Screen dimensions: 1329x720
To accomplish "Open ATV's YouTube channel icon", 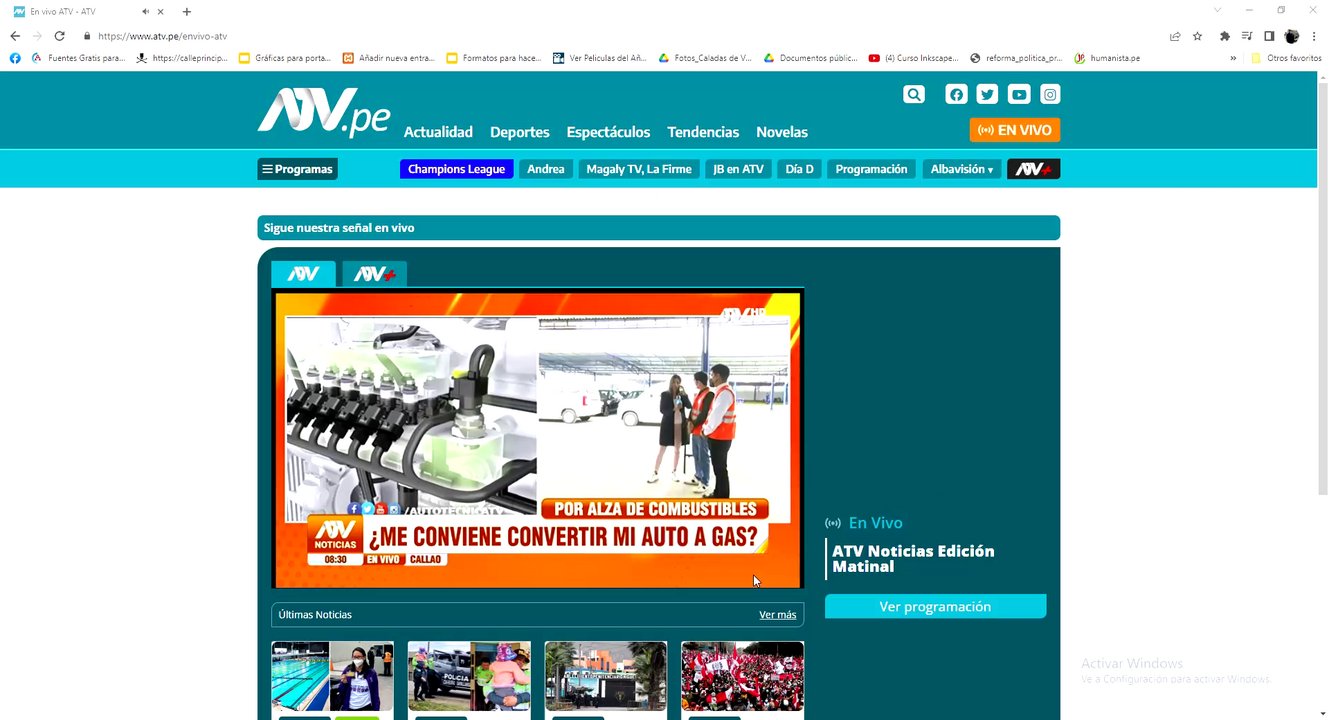I will 1019,94.
